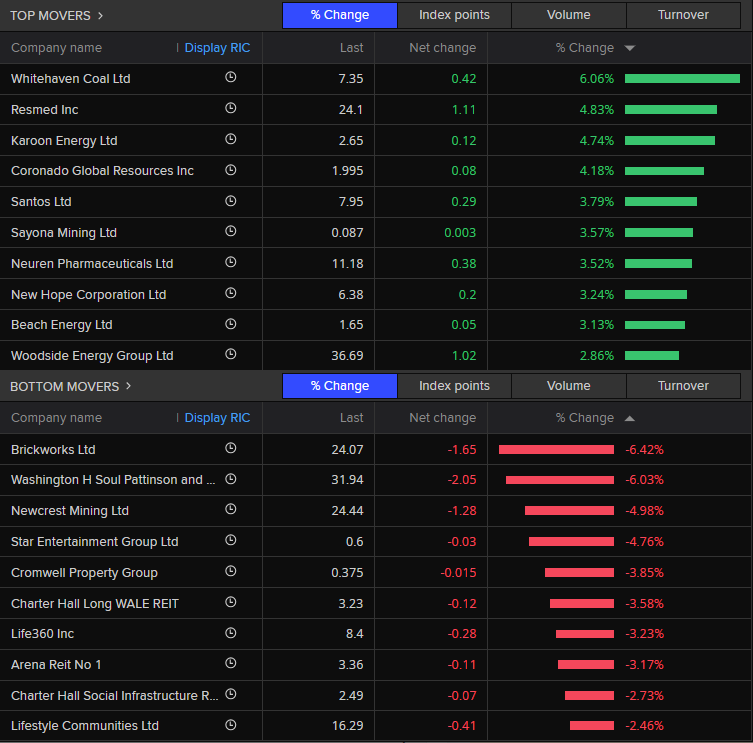Click the clock icon beside Coronado Global Resources Inc
The width and height of the screenshot is (753, 743).
pyautogui.click(x=231, y=170)
